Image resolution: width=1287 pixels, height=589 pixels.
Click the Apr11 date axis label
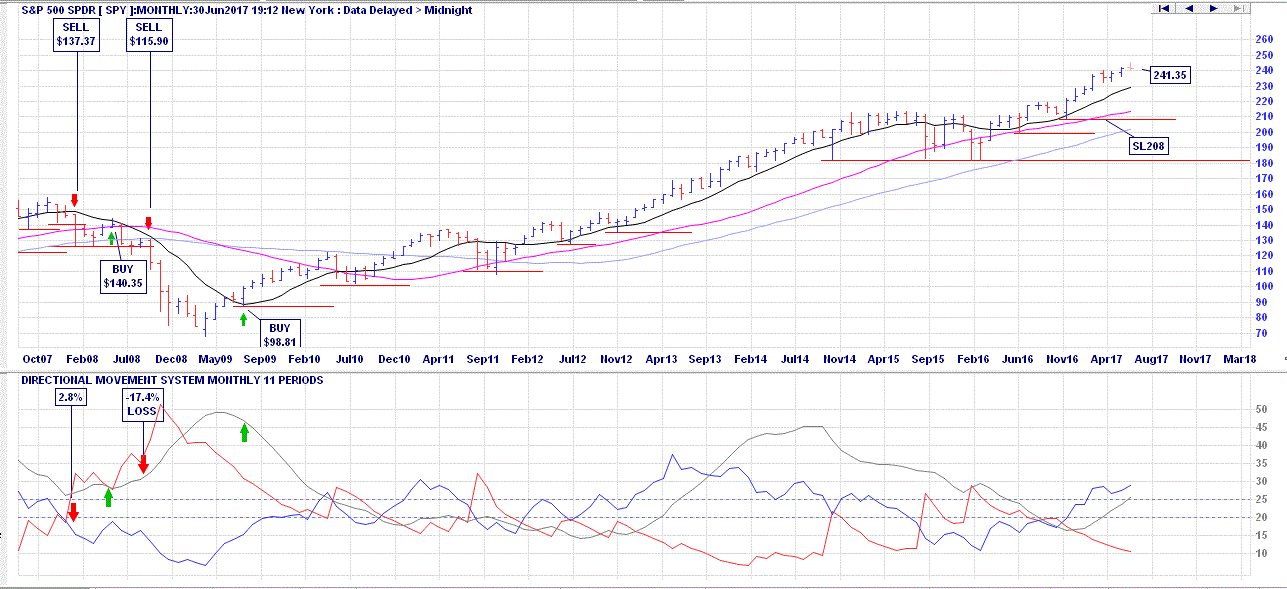(x=438, y=358)
